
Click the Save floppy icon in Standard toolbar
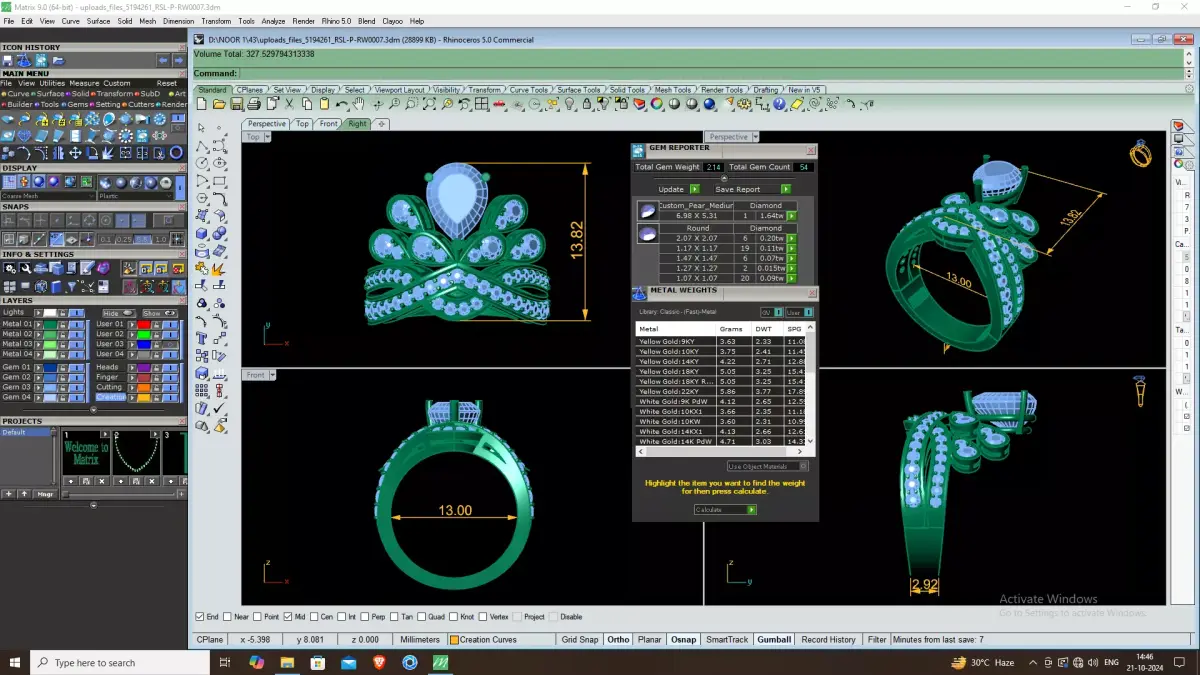237,103
